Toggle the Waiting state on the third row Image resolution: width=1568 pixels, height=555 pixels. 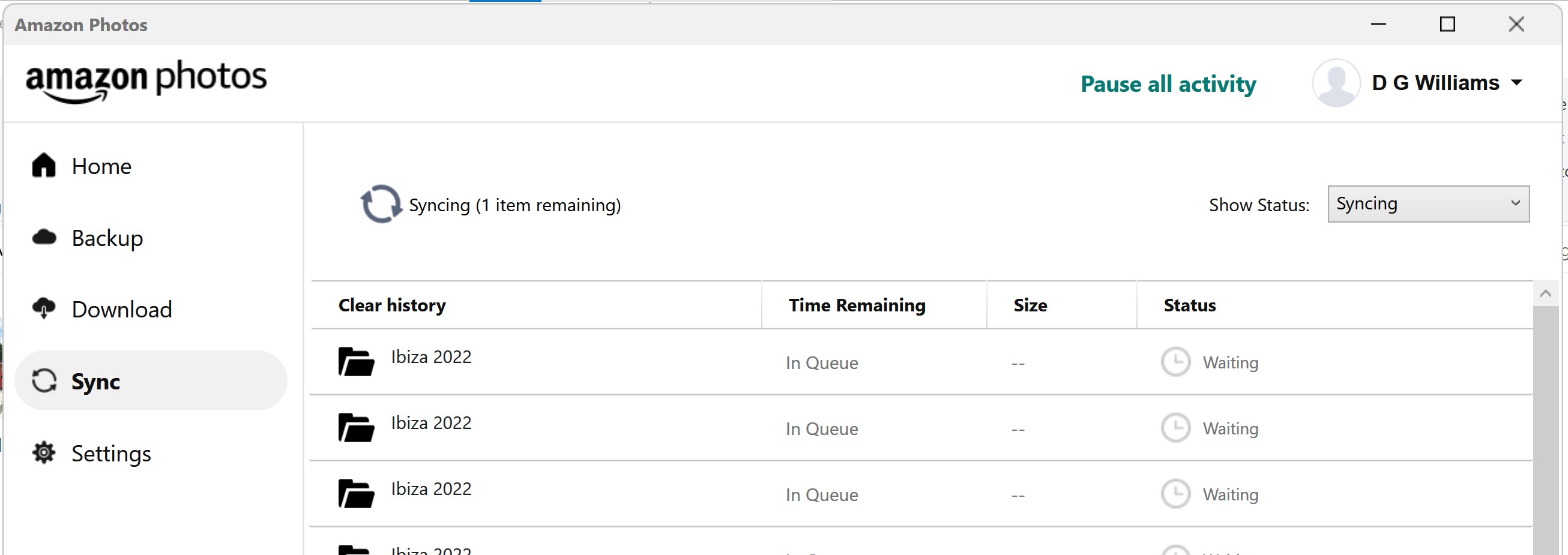pyautogui.click(x=1175, y=494)
